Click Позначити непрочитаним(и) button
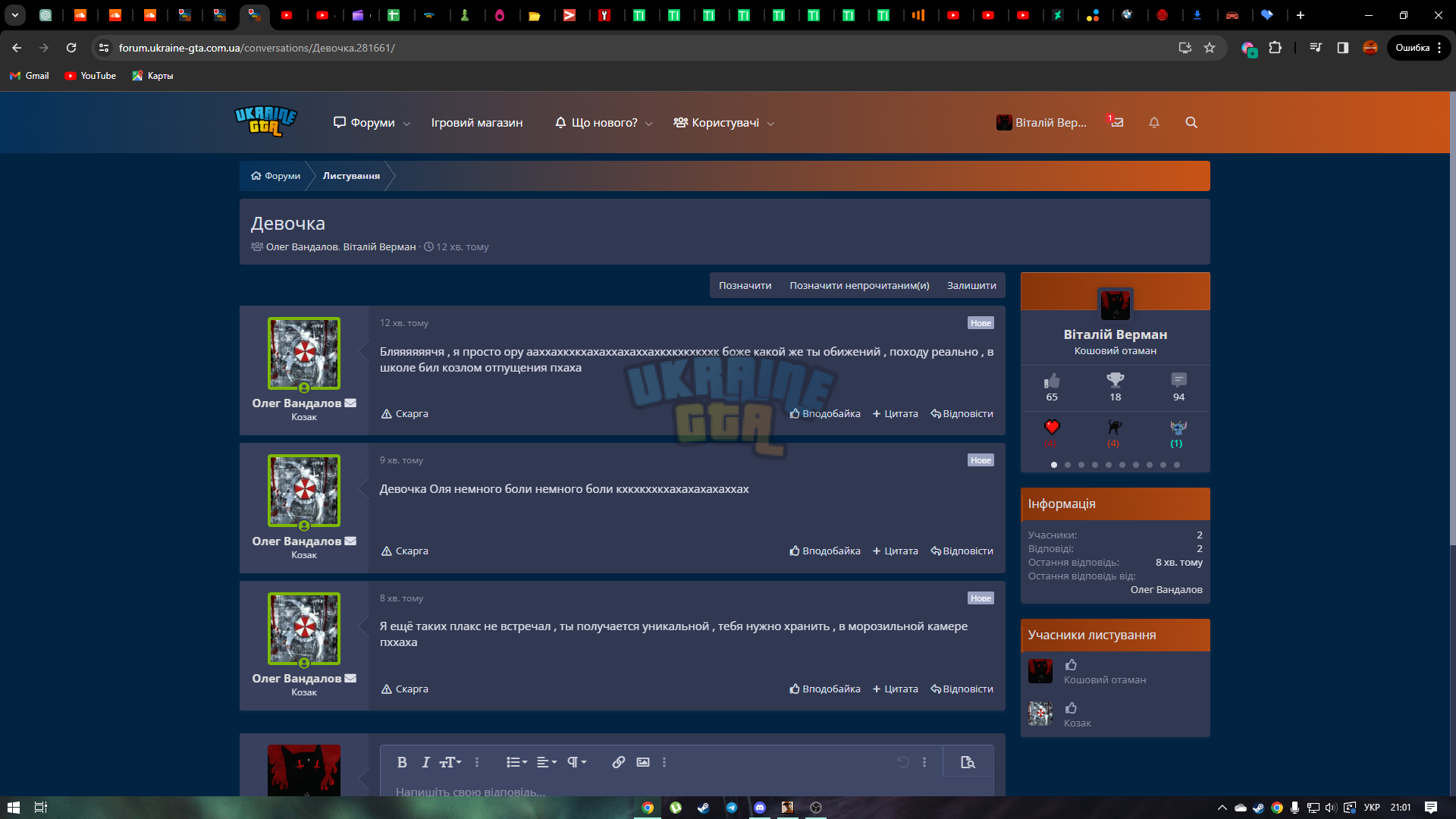Viewport: 1456px width, 819px height. click(x=859, y=286)
